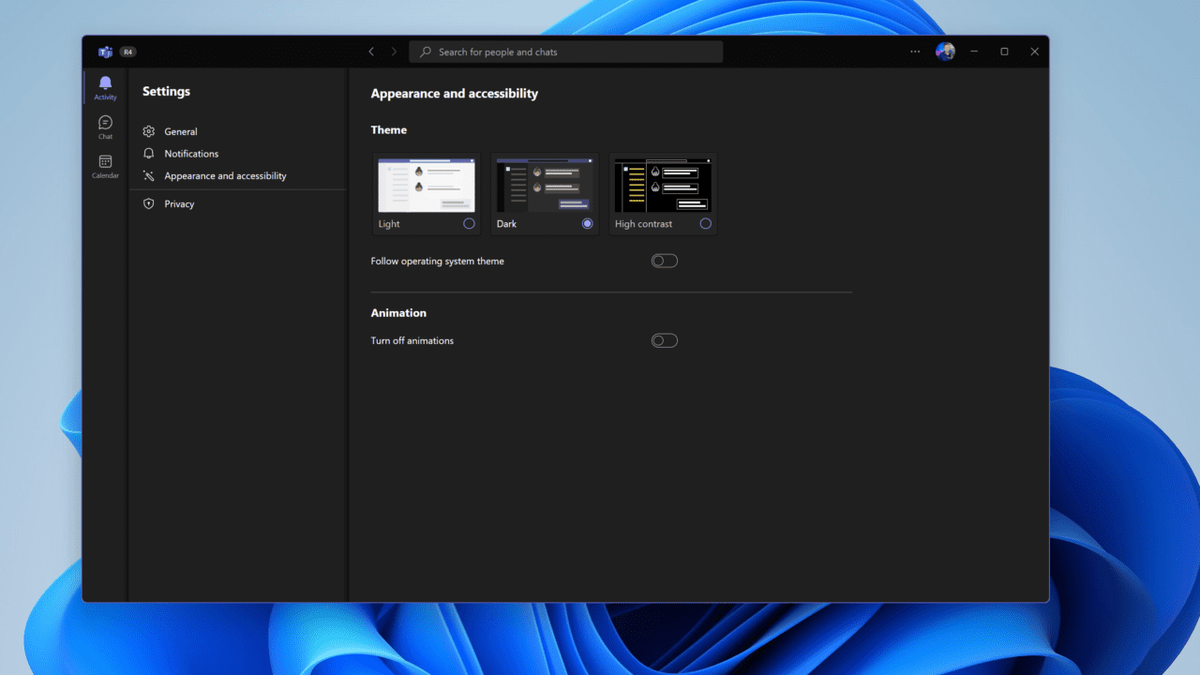The width and height of the screenshot is (1200, 675).
Task: Open the more options menu
Action: point(914,51)
